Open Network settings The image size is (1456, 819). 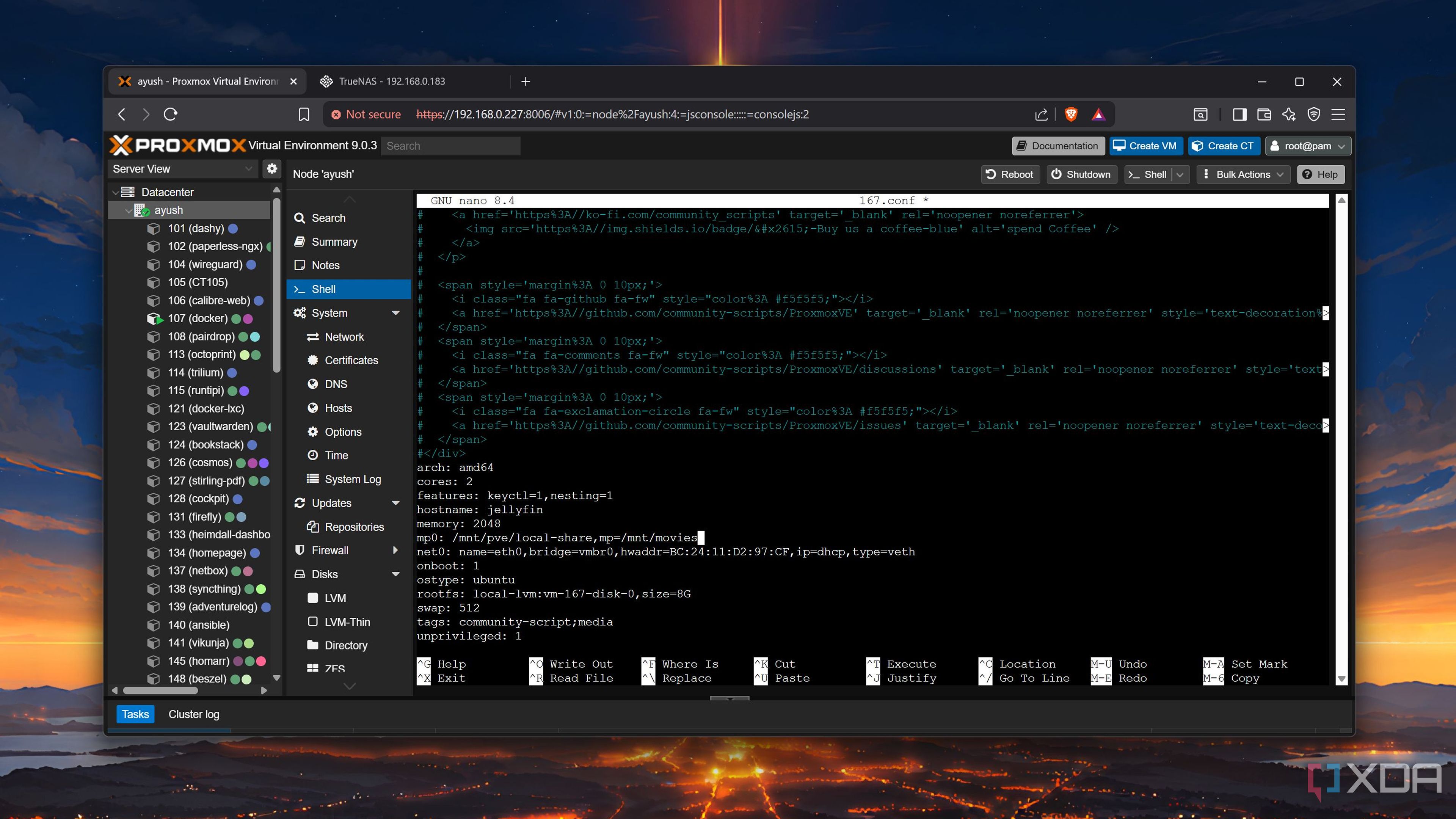click(x=349, y=337)
